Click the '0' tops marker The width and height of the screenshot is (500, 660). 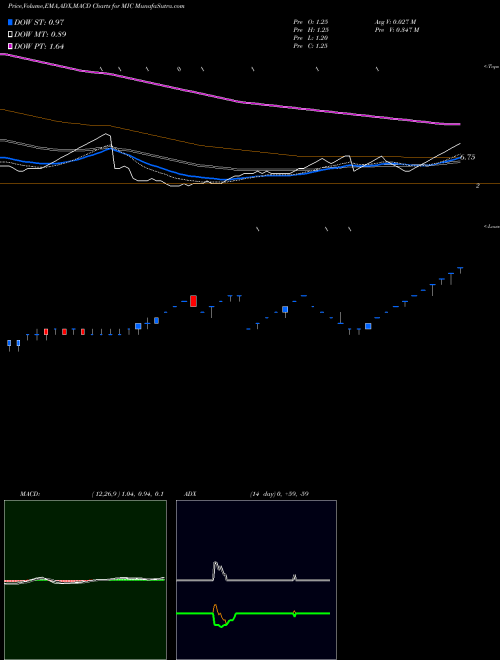pyautogui.click(x=179, y=69)
